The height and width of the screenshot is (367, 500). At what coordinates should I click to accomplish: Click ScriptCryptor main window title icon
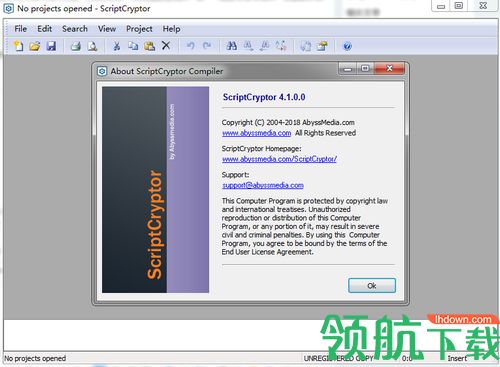9,8
